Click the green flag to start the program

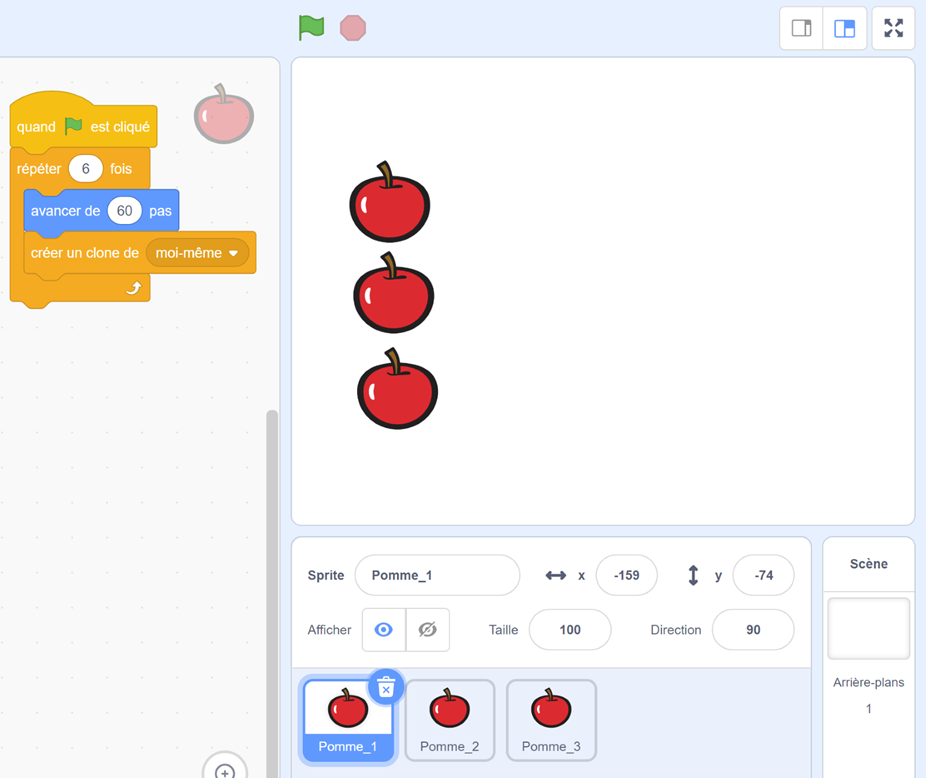[311, 28]
